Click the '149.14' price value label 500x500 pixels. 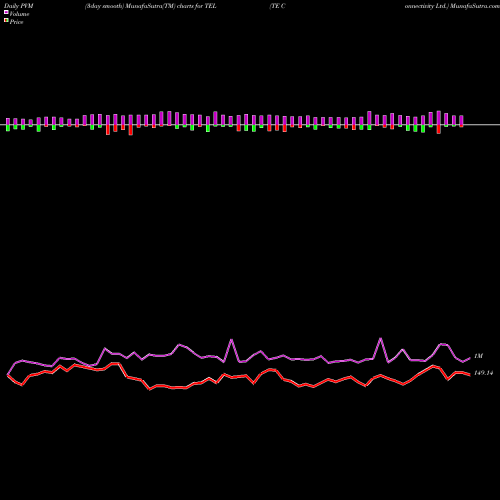coord(483,373)
